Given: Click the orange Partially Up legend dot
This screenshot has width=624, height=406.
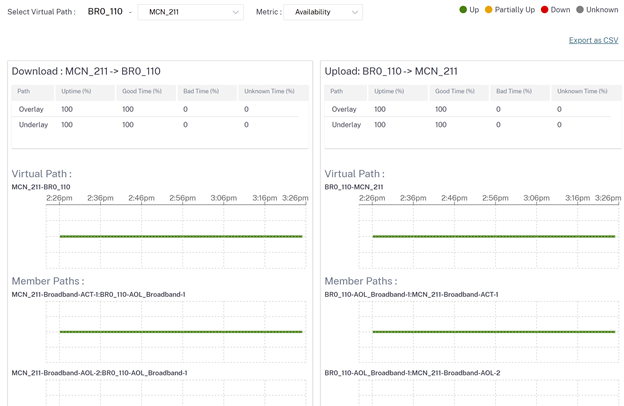Looking at the screenshot, I should coord(489,10).
